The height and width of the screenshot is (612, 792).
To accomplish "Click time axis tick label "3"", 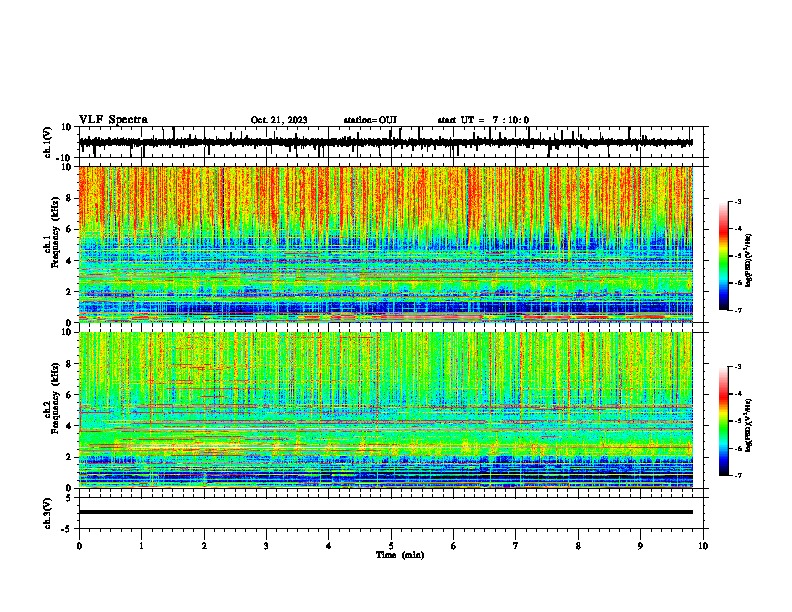I will [x=266, y=546].
